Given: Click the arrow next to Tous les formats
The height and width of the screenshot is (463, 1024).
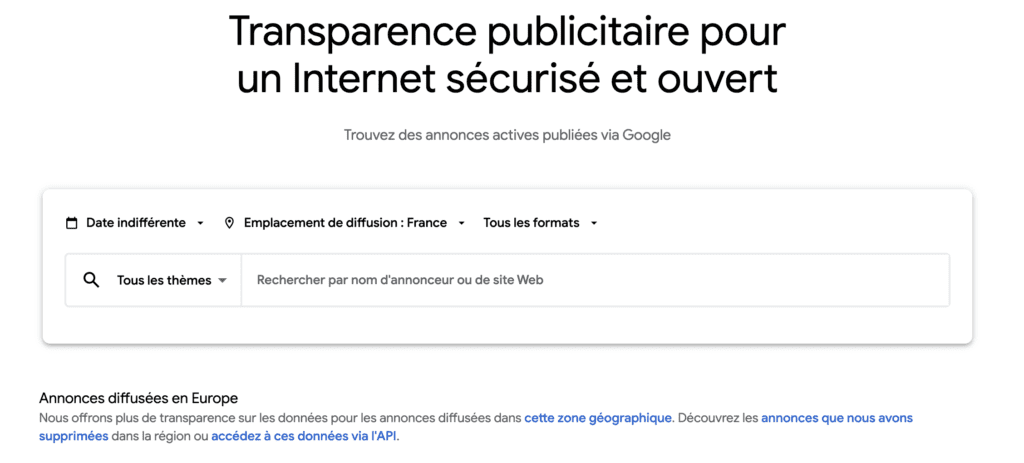Looking at the screenshot, I should (594, 223).
